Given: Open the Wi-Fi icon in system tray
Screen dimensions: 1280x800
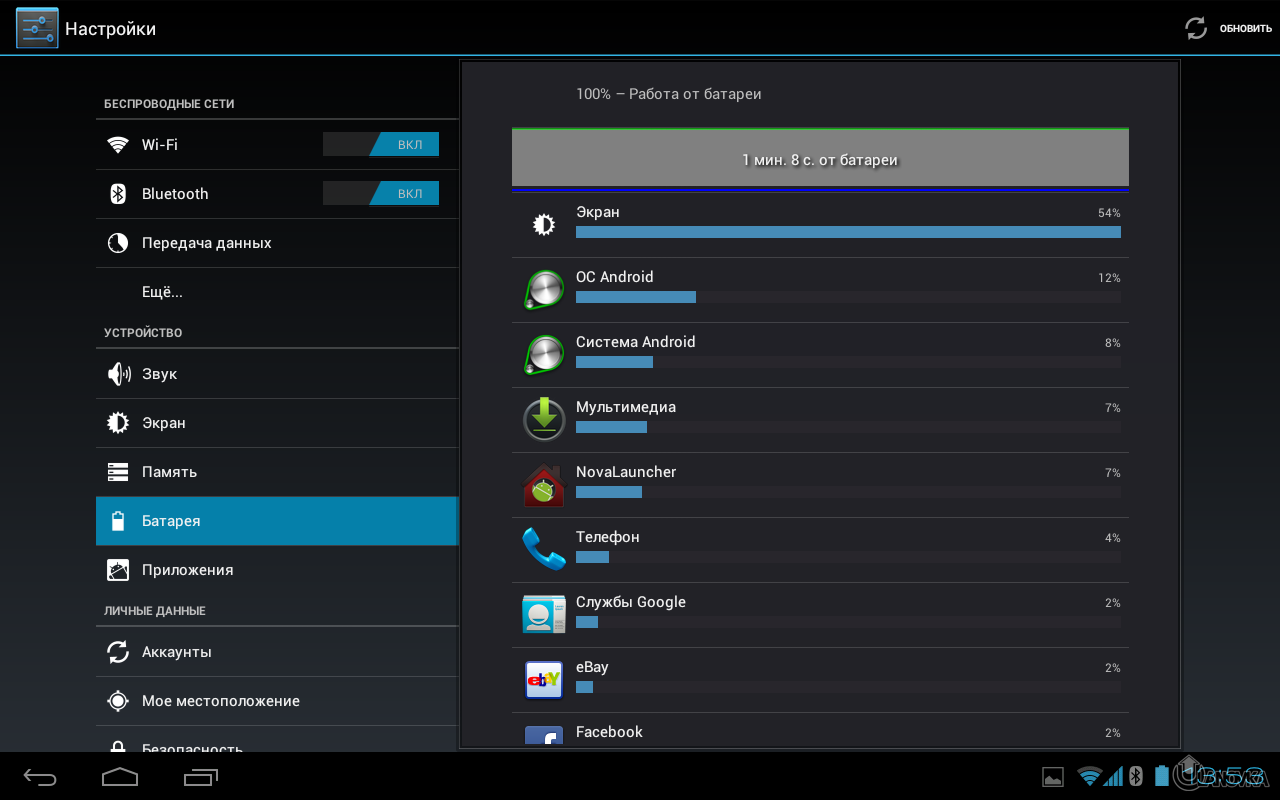Looking at the screenshot, I should 1089,775.
